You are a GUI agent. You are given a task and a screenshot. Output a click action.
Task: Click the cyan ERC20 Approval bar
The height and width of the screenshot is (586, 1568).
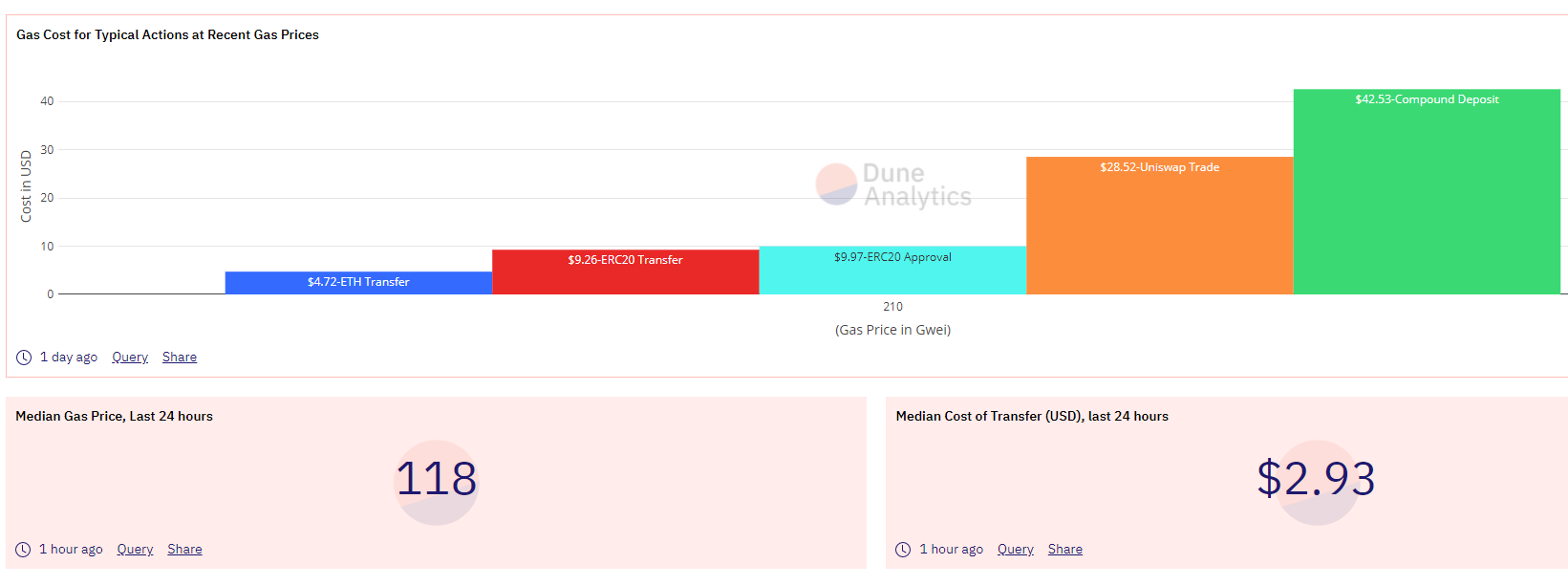[x=892, y=271]
